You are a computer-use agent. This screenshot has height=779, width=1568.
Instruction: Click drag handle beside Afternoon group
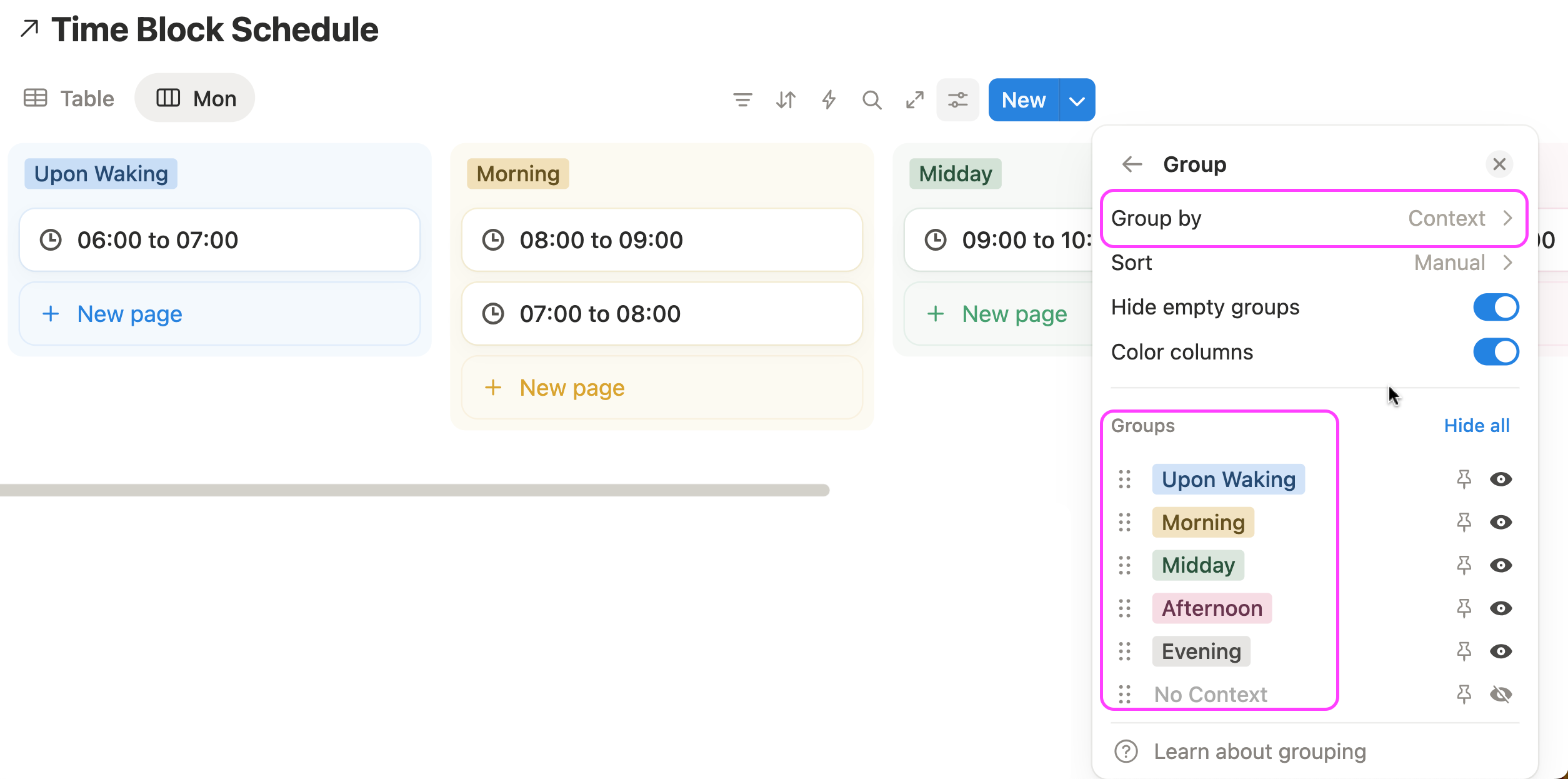click(1124, 608)
